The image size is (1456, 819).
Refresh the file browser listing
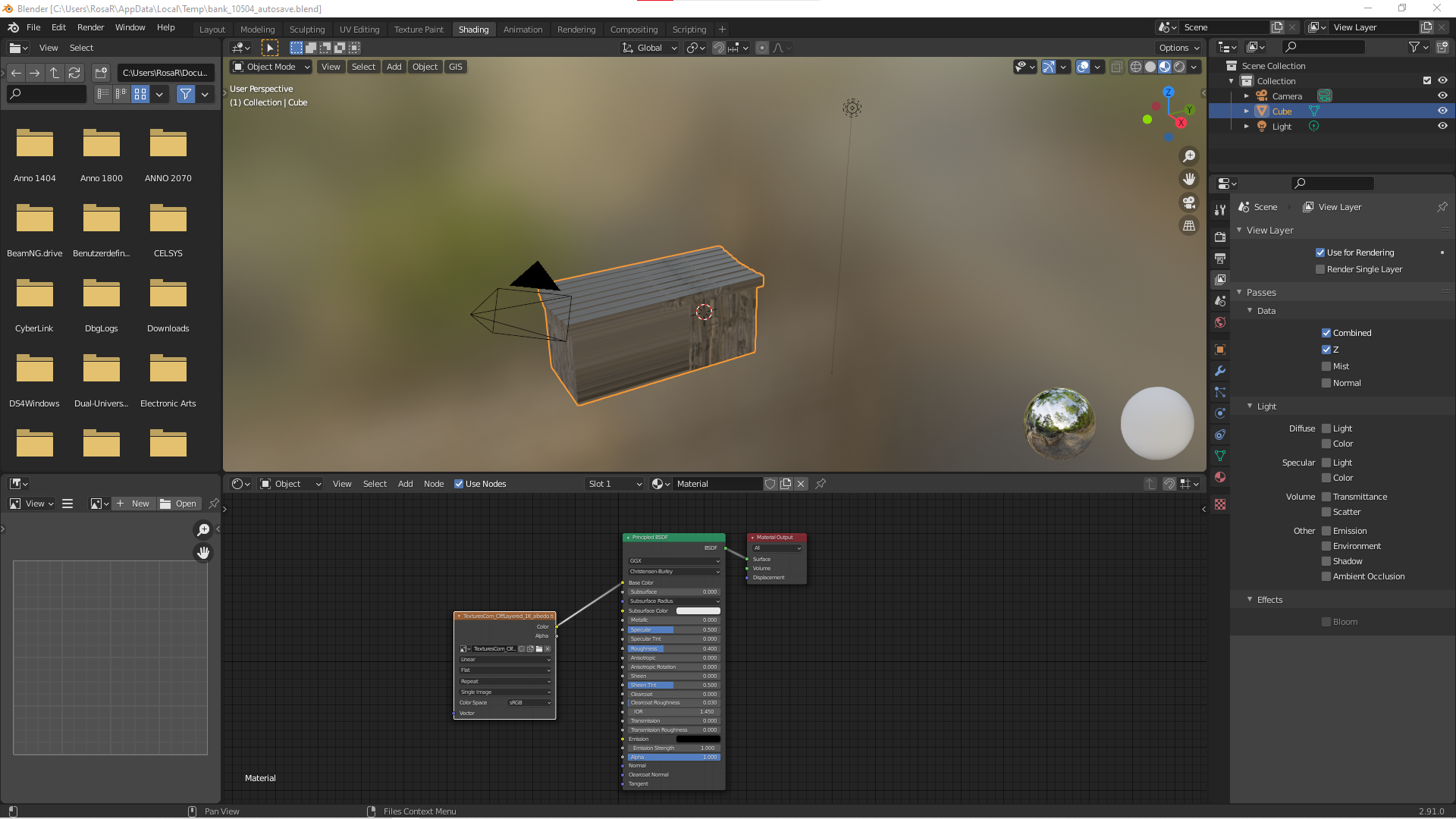pos(74,73)
